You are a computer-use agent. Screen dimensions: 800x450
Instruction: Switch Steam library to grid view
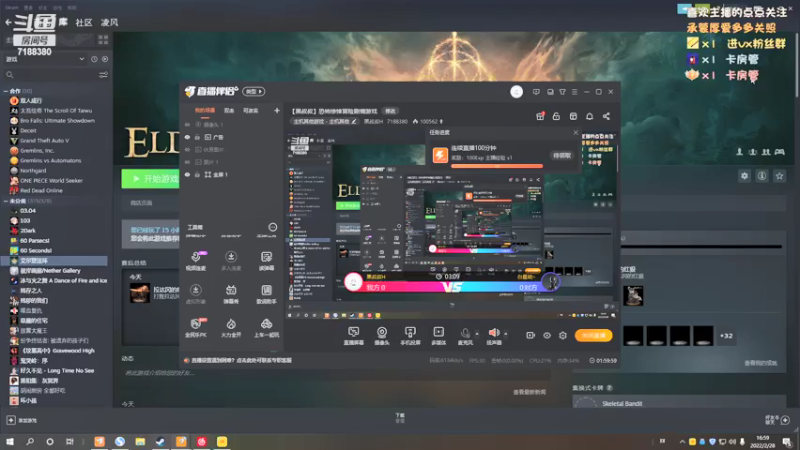pyautogui.click(x=103, y=40)
